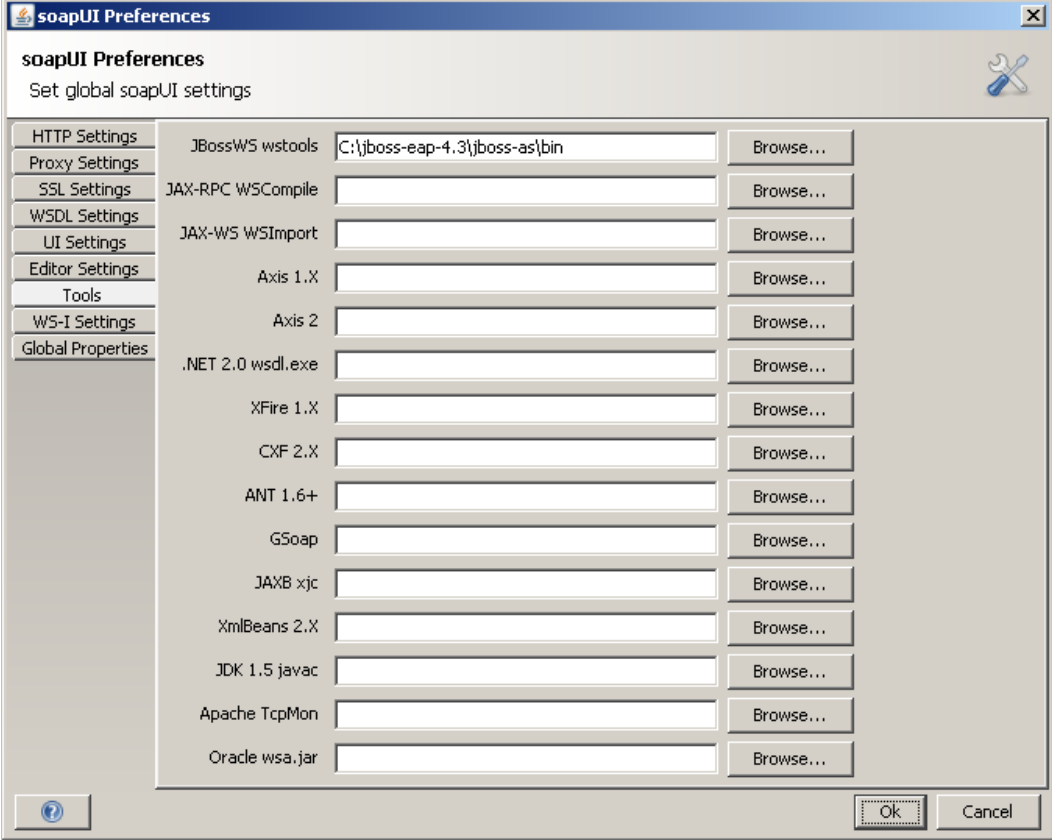
Task: Confirm preferences with Ok button
Action: [x=890, y=812]
